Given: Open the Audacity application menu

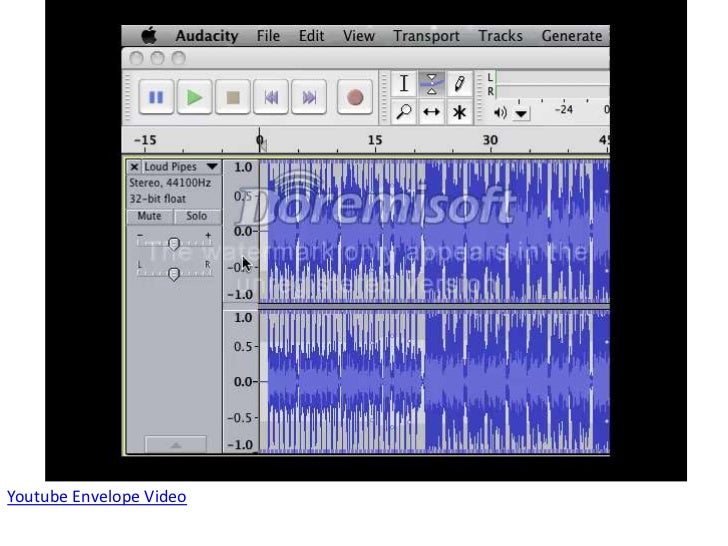Looking at the screenshot, I should pyautogui.click(x=207, y=36).
